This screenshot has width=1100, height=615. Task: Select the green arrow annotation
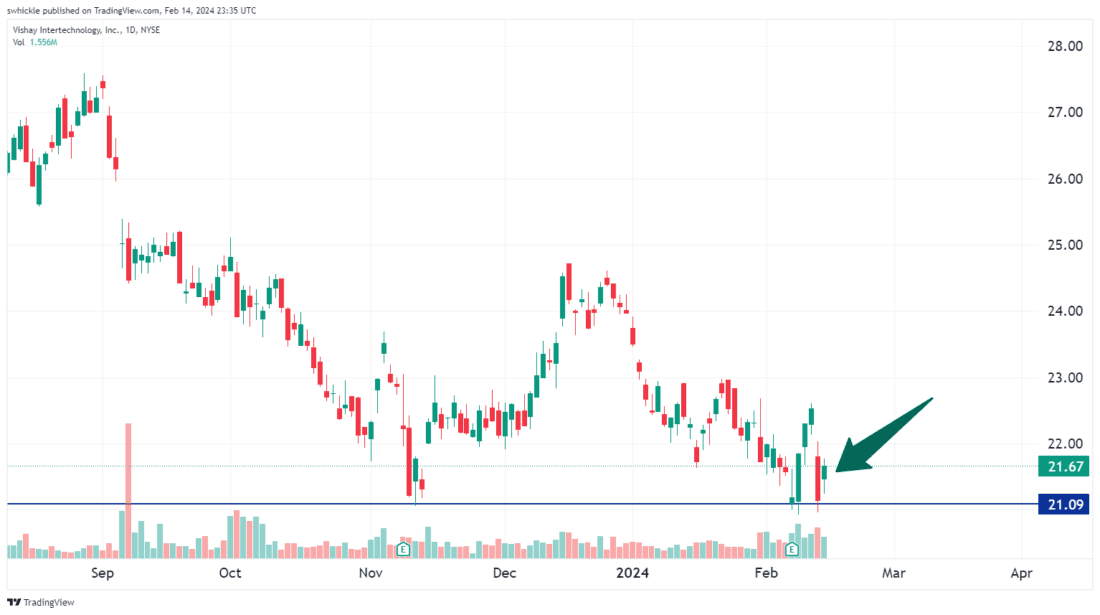point(885,434)
